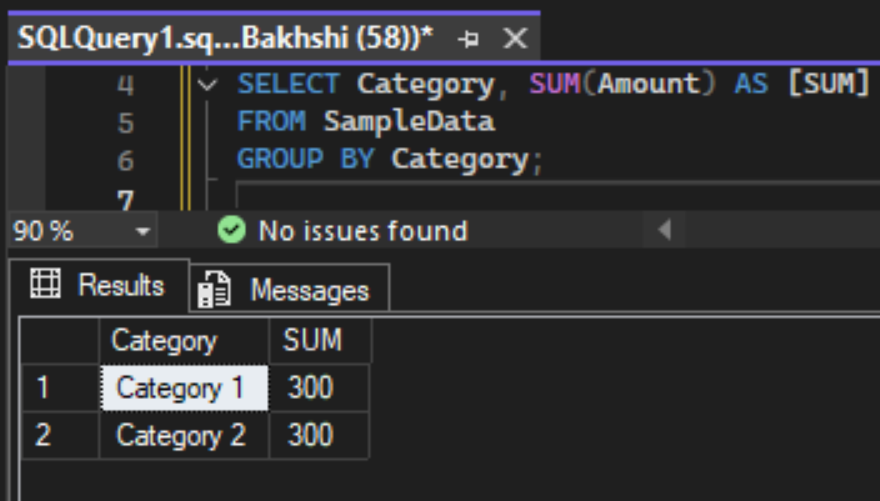Click the green No issues found checkmark icon

tap(232, 230)
